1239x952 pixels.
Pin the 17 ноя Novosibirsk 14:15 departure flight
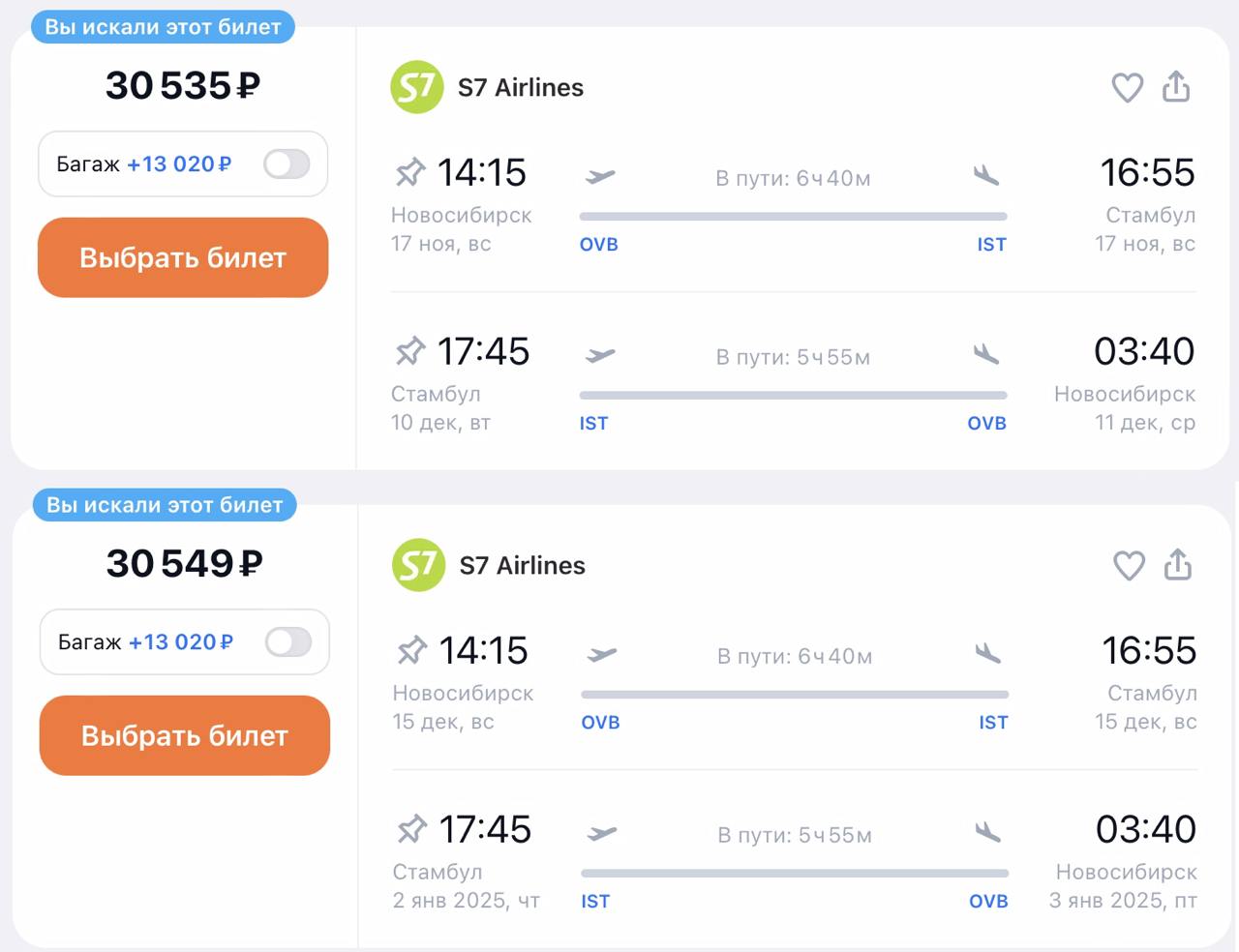pos(410,173)
